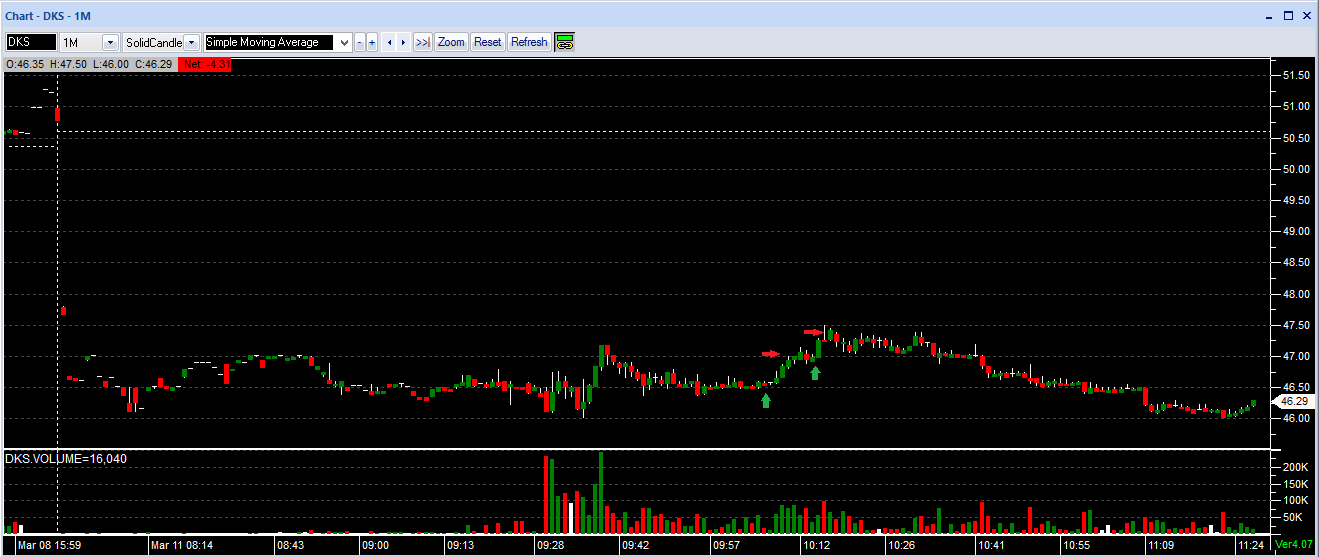Click the DKS symbol input field
The image size is (1319, 557).
[31, 42]
